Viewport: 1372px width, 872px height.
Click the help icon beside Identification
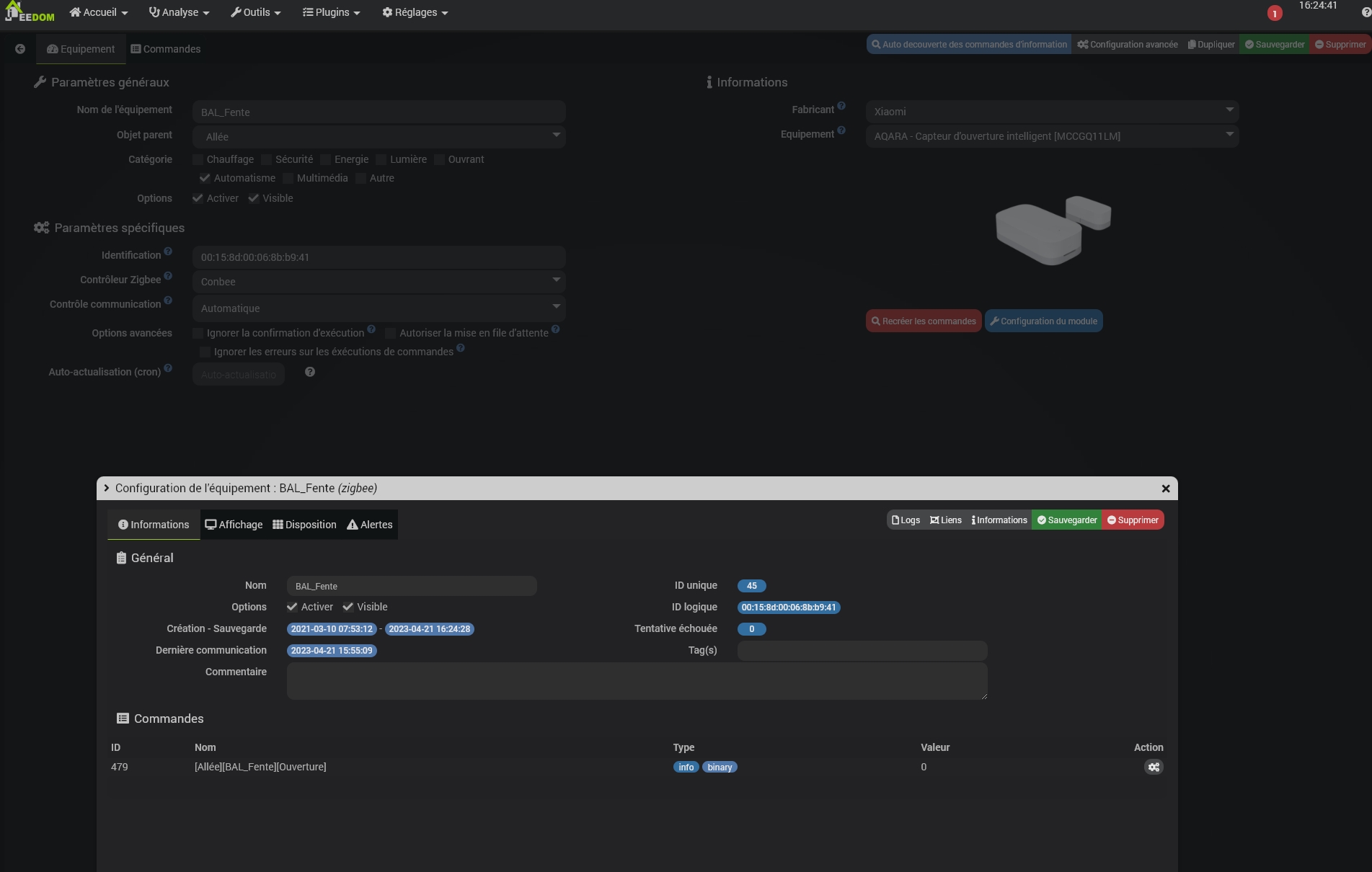coord(168,252)
